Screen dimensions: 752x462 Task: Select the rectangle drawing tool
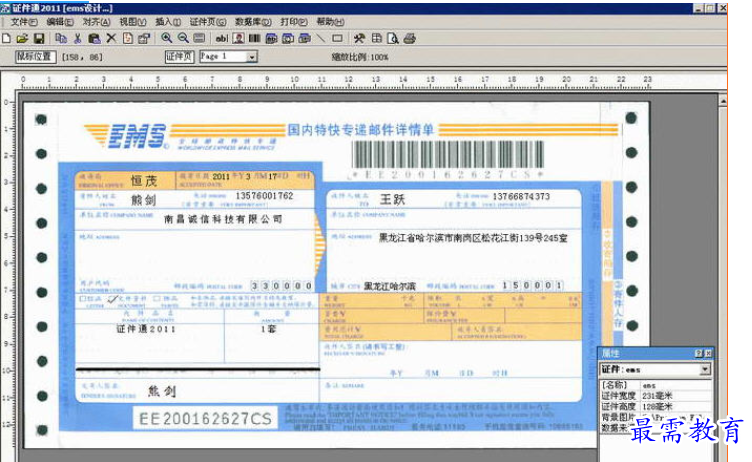pos(337,38)
